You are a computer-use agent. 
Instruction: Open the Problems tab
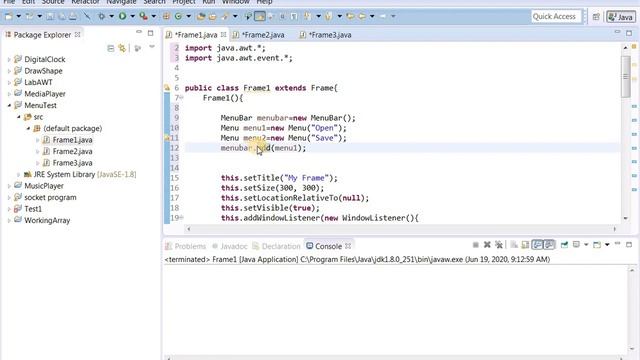point(186,246)
